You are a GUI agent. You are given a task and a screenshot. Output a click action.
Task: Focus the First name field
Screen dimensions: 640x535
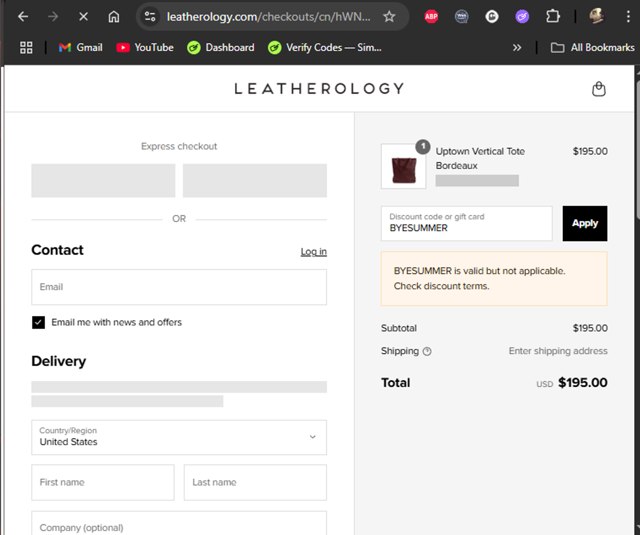103,482
